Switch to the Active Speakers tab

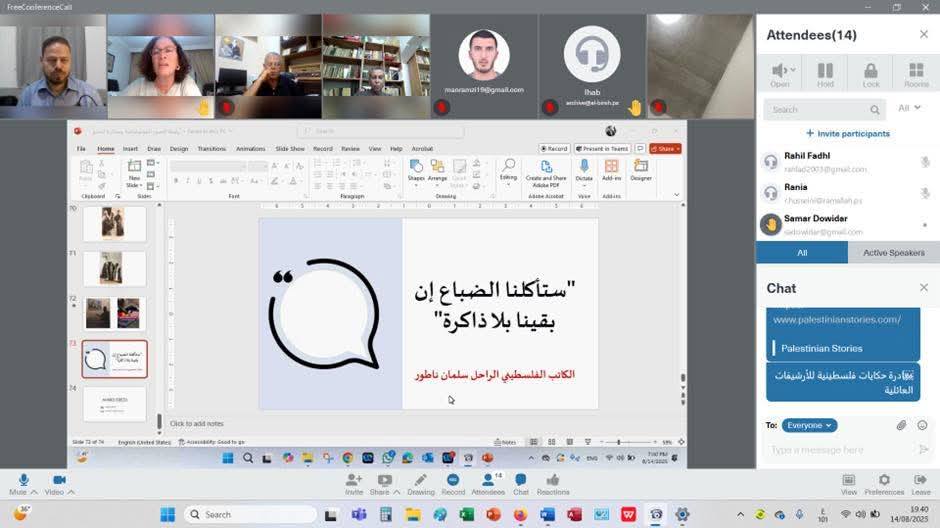(893, 253)
